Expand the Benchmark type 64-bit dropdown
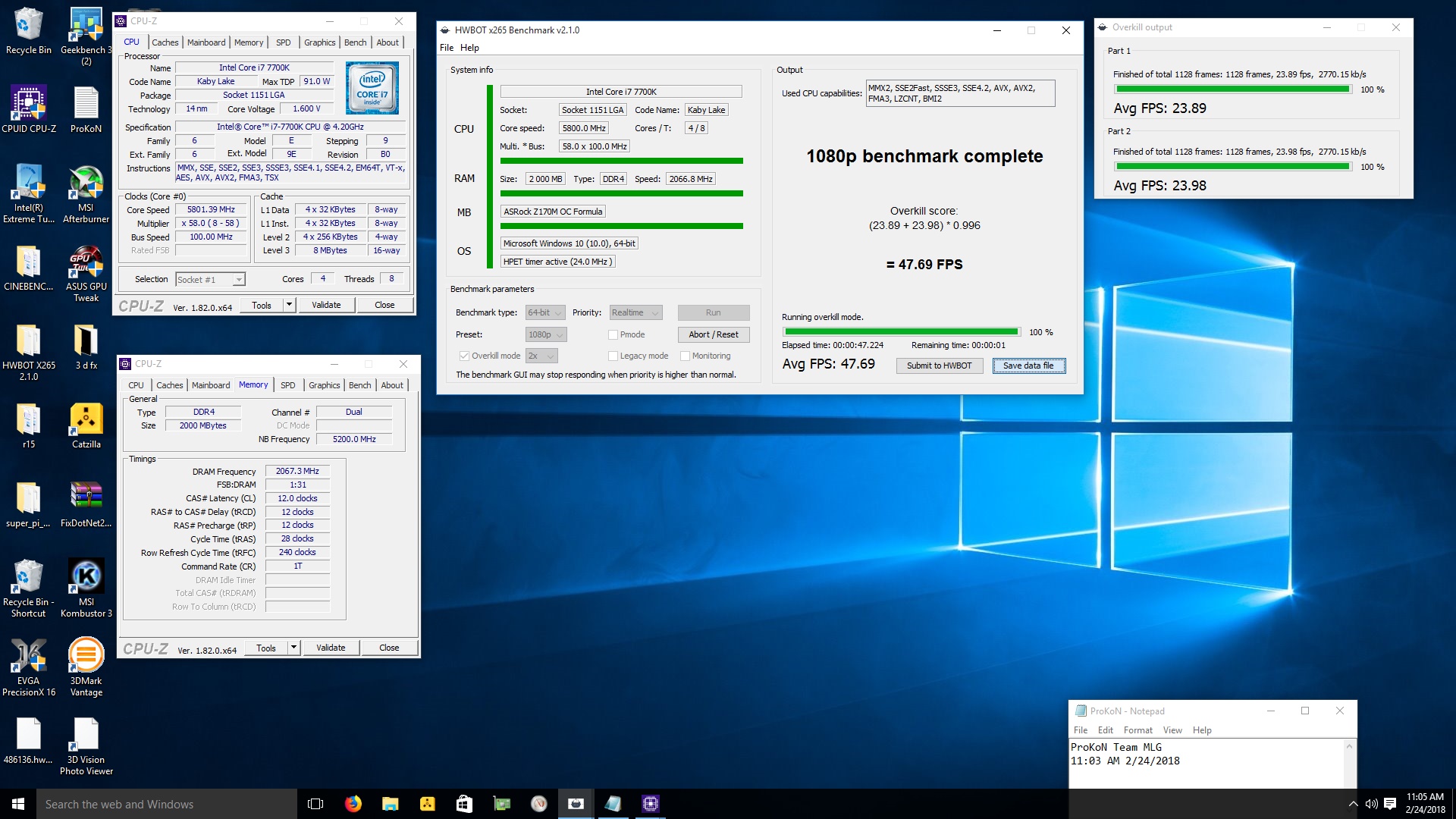 pos(545,312)
